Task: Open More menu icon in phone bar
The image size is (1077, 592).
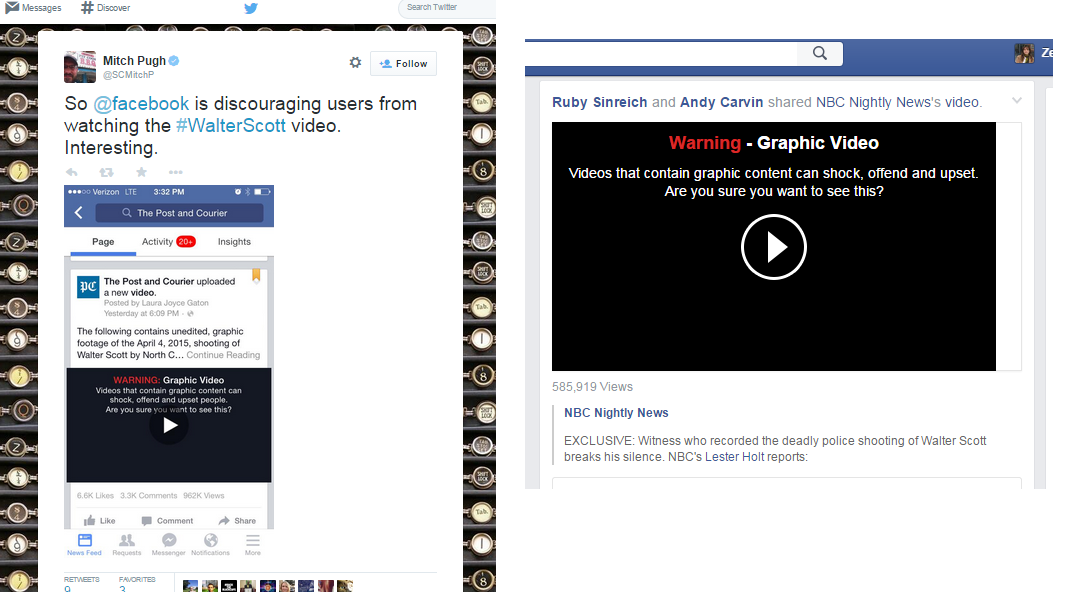Action: click(x=253, y=545)
